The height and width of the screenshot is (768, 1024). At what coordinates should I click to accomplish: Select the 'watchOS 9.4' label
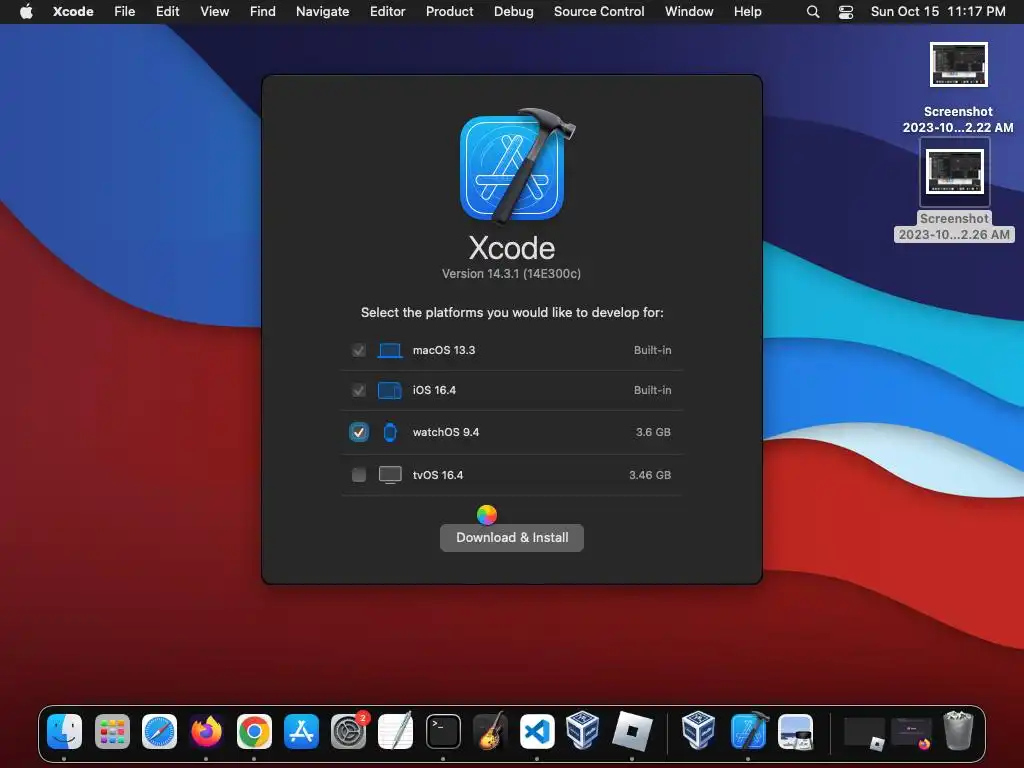(x=445, y=432)
